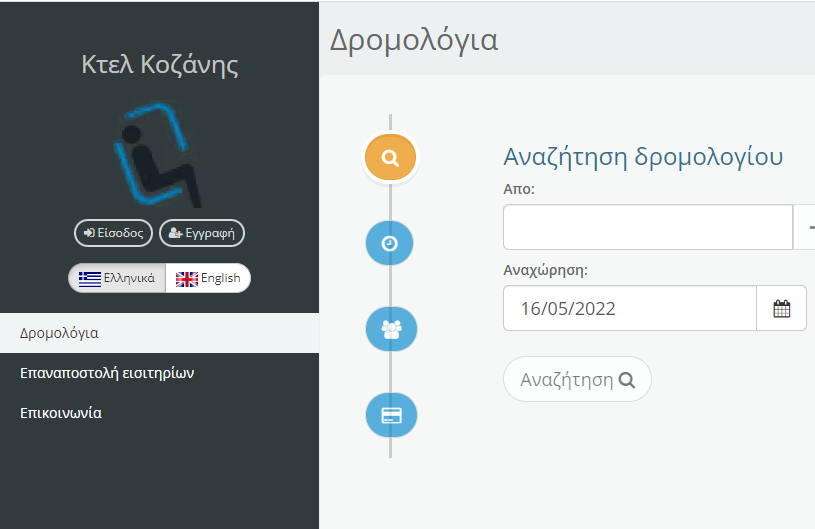The width and height of the screenshot is (815, 529).
Task: Select the clock schedule step icon
Action: [390, 243]
